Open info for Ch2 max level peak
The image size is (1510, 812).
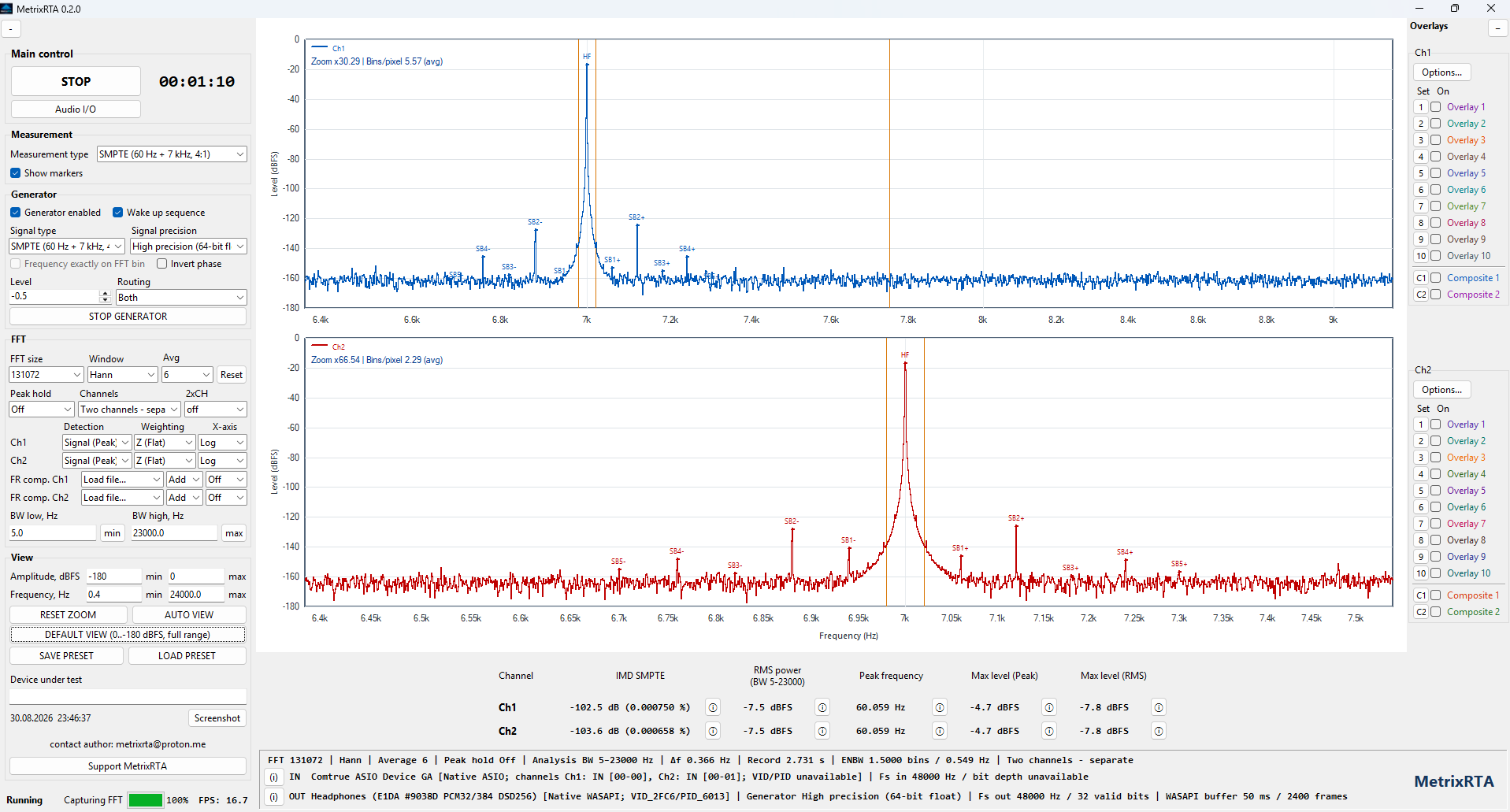point(1049,731)
